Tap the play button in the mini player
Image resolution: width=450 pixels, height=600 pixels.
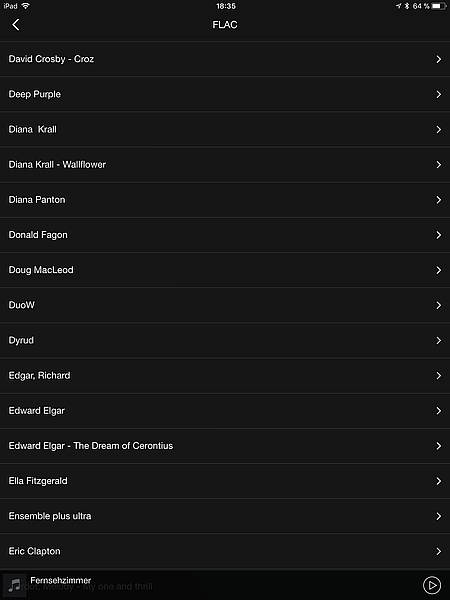pos(432,585)
